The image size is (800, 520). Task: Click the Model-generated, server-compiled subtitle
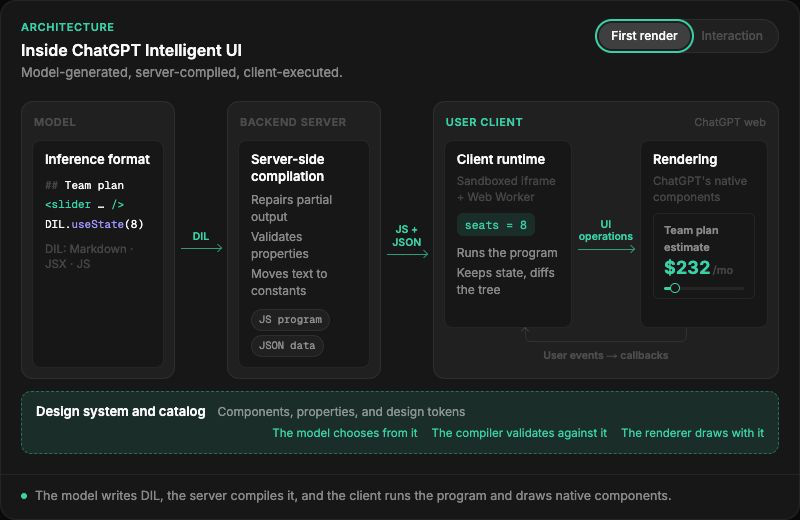tap(182, 72)
